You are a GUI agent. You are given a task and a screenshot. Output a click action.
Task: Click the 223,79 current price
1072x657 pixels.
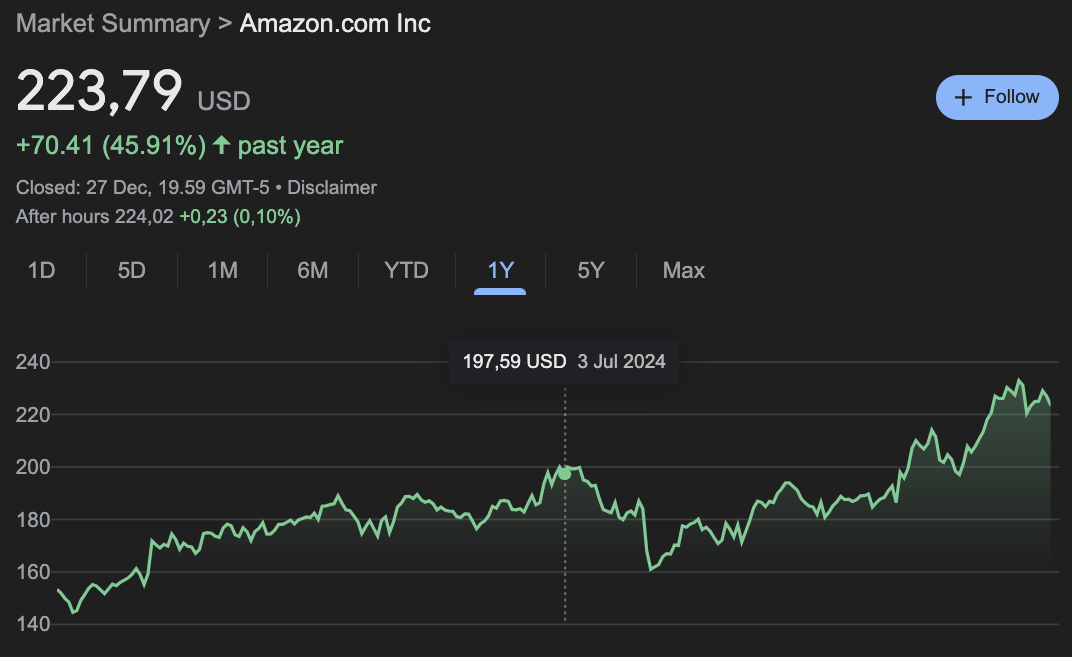click(x=99, y=92)
